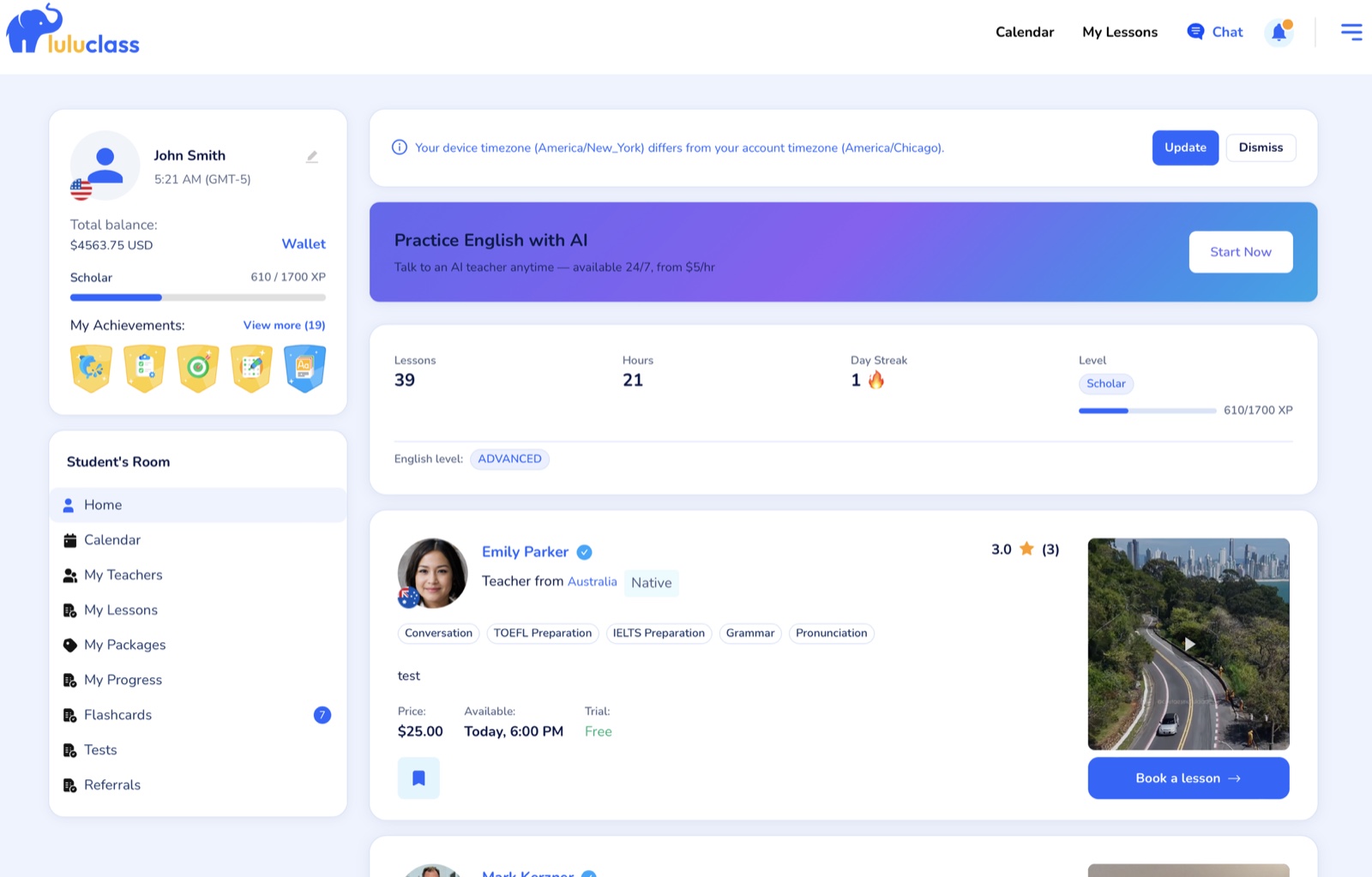
Task: Open Emily Parker's profile name link
Action: point(525,552)
